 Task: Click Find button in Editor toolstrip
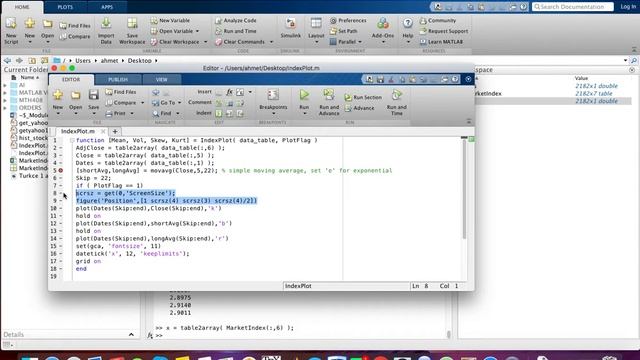click(x=162, y=113)
